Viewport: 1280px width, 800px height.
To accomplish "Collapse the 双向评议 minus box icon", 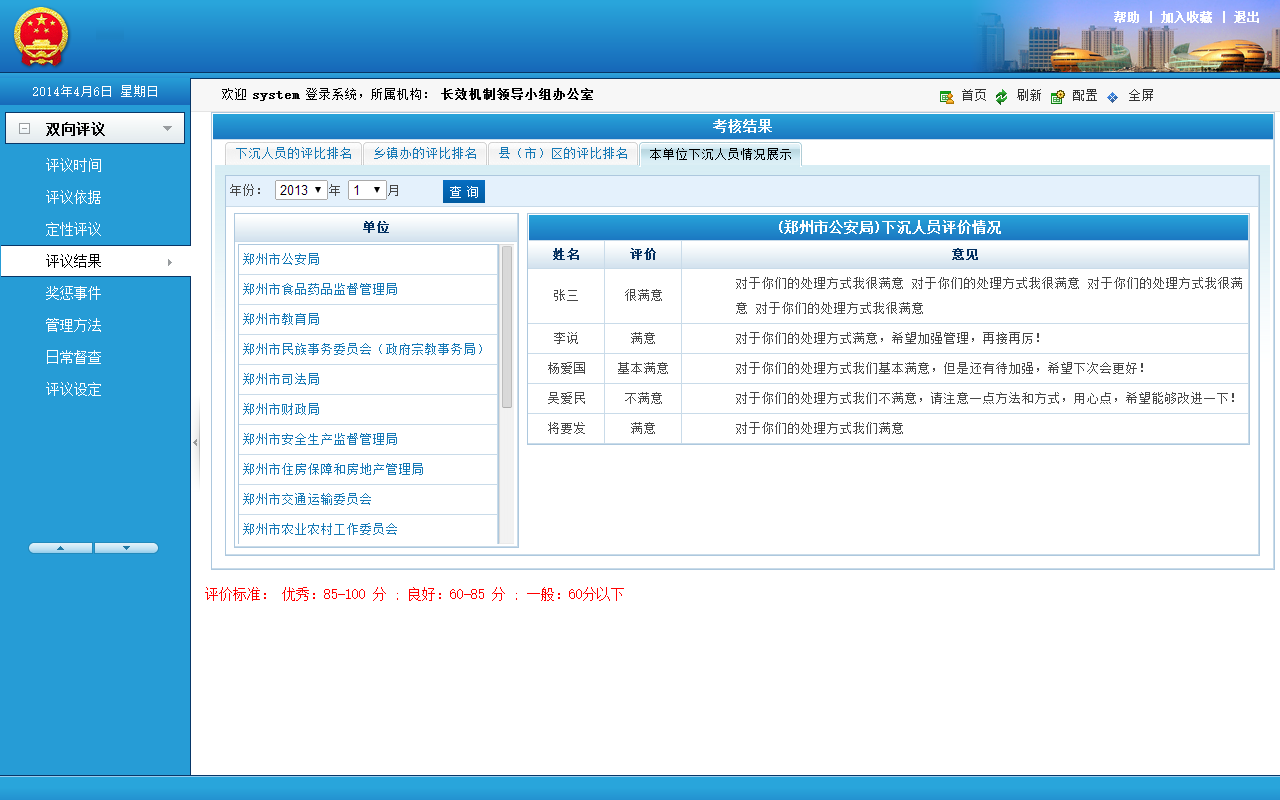I will point(25,129).
